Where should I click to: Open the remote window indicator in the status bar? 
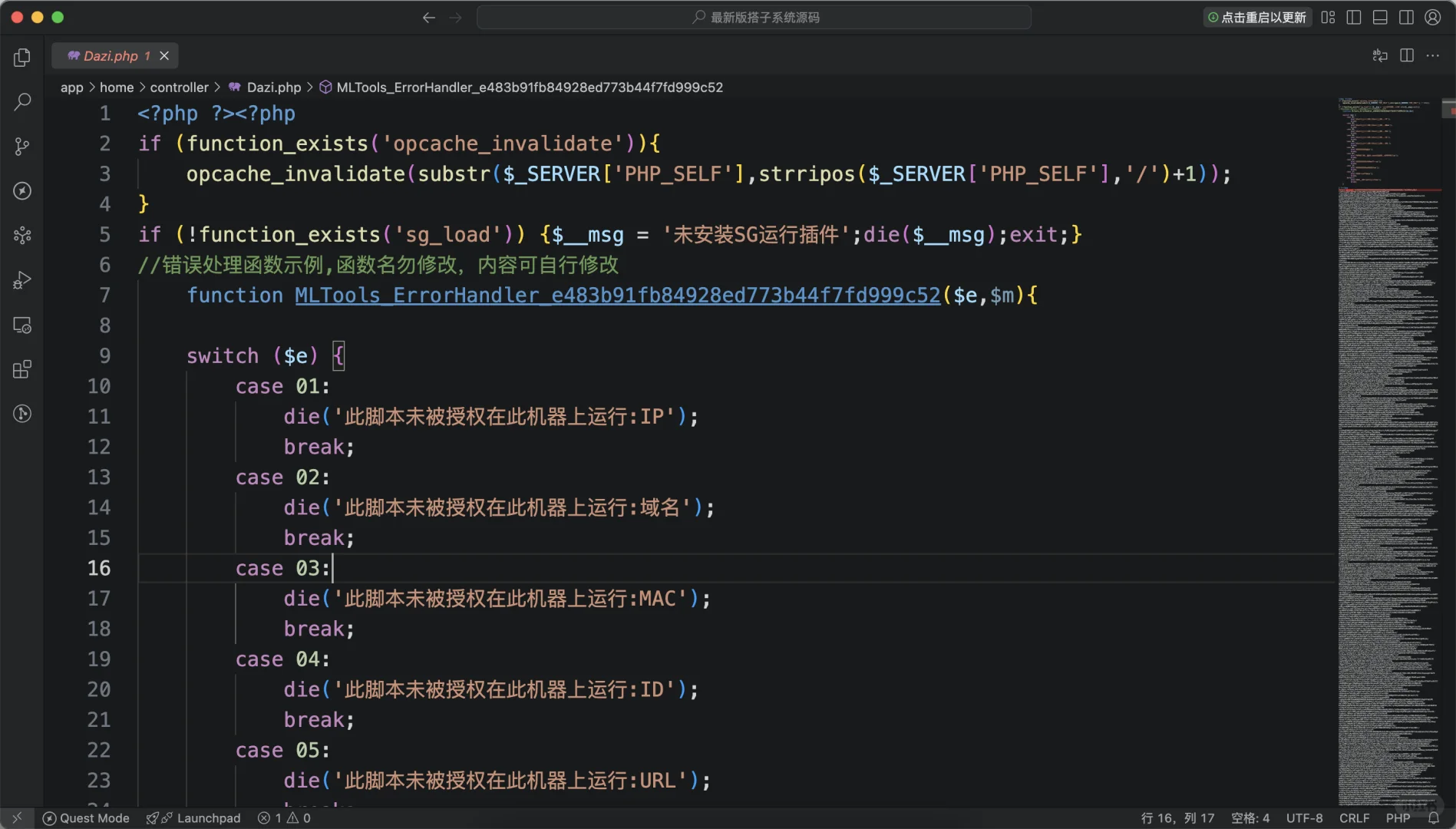point(17,818)
